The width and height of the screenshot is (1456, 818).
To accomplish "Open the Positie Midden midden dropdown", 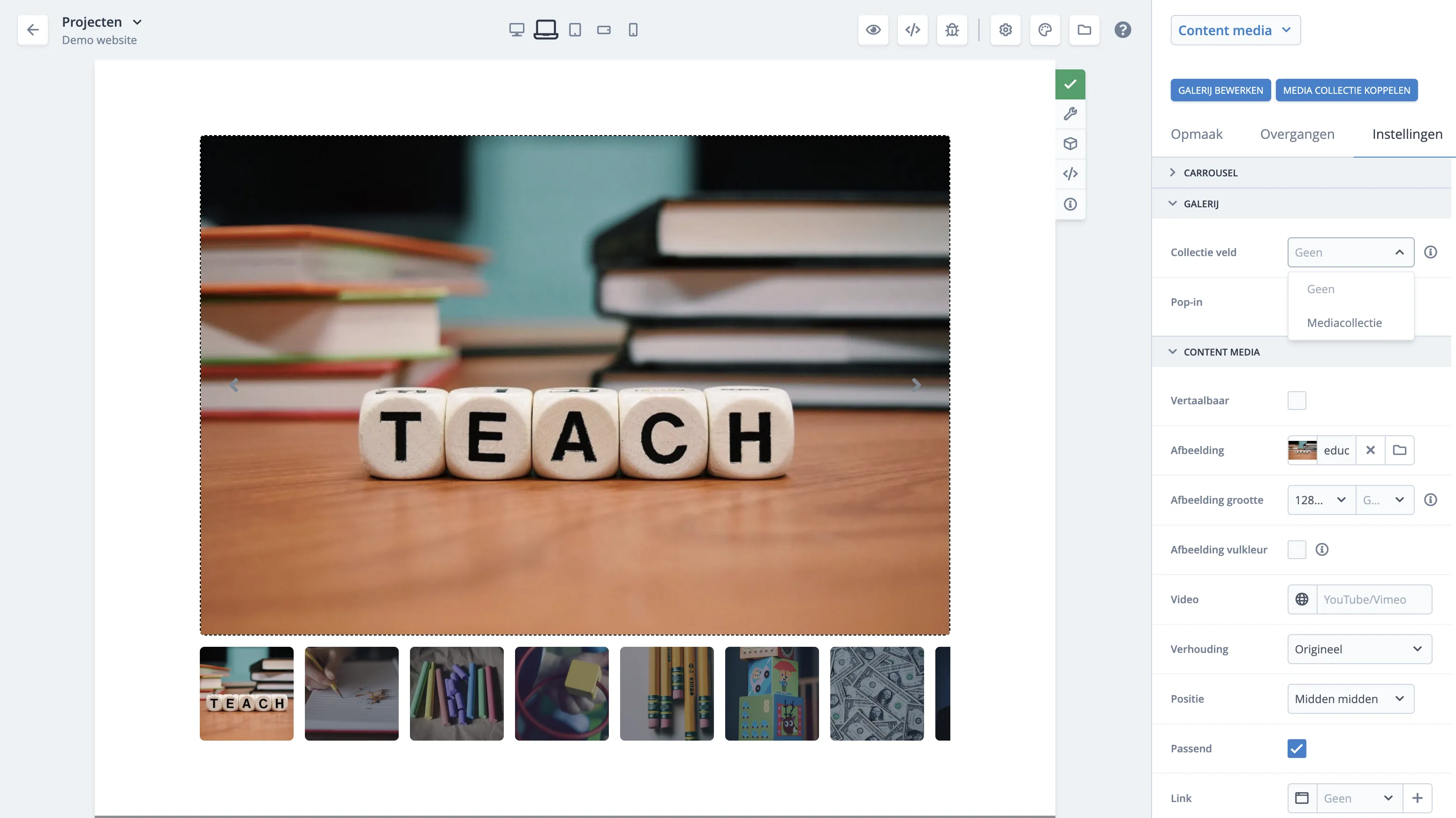I will 1350,699.
